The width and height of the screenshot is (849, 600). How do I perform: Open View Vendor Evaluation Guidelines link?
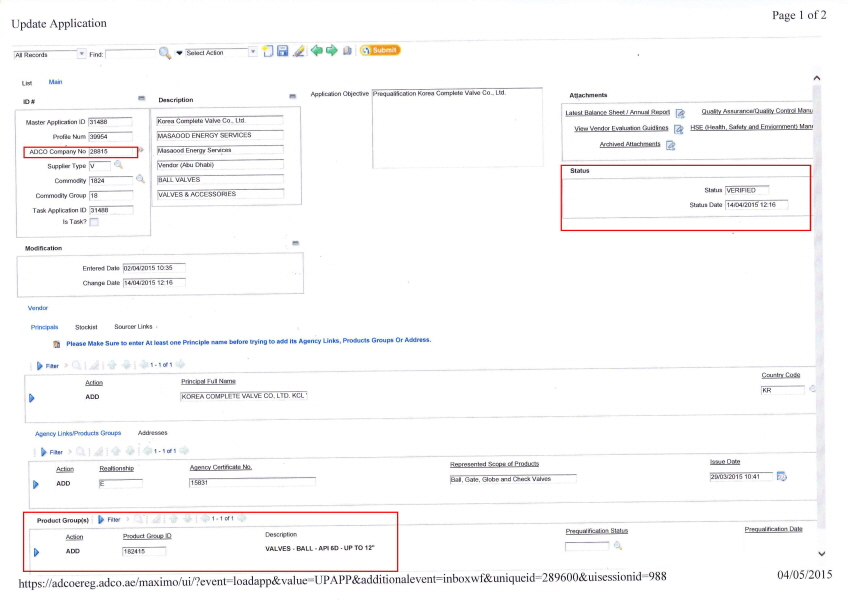620,128
